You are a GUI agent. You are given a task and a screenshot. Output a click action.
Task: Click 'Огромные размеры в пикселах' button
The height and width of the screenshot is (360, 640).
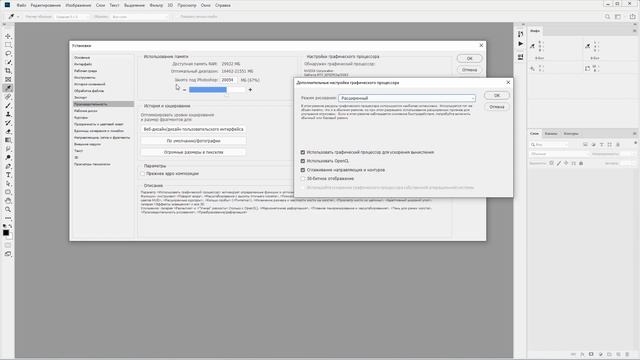(x=193, y=152)
